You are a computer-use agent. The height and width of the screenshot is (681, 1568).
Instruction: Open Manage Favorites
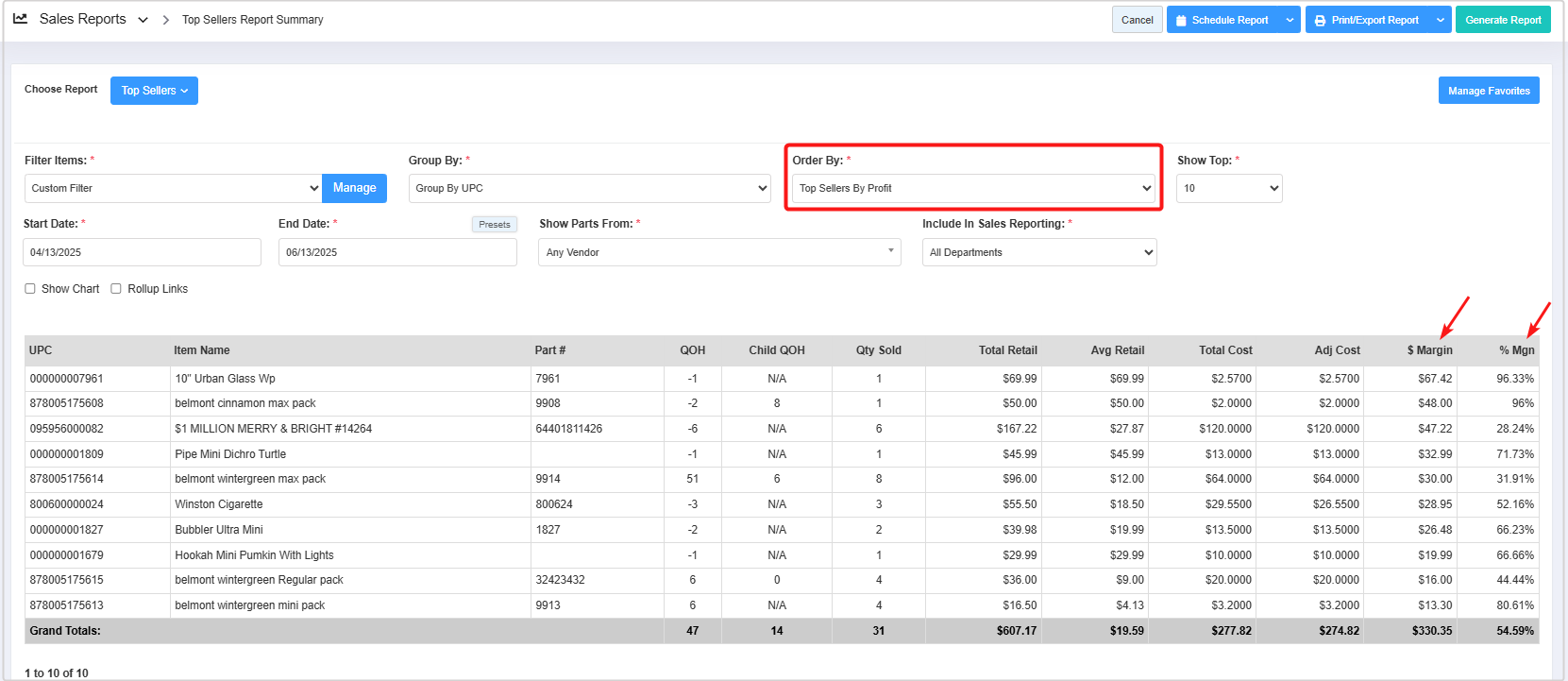(1488, 91)
